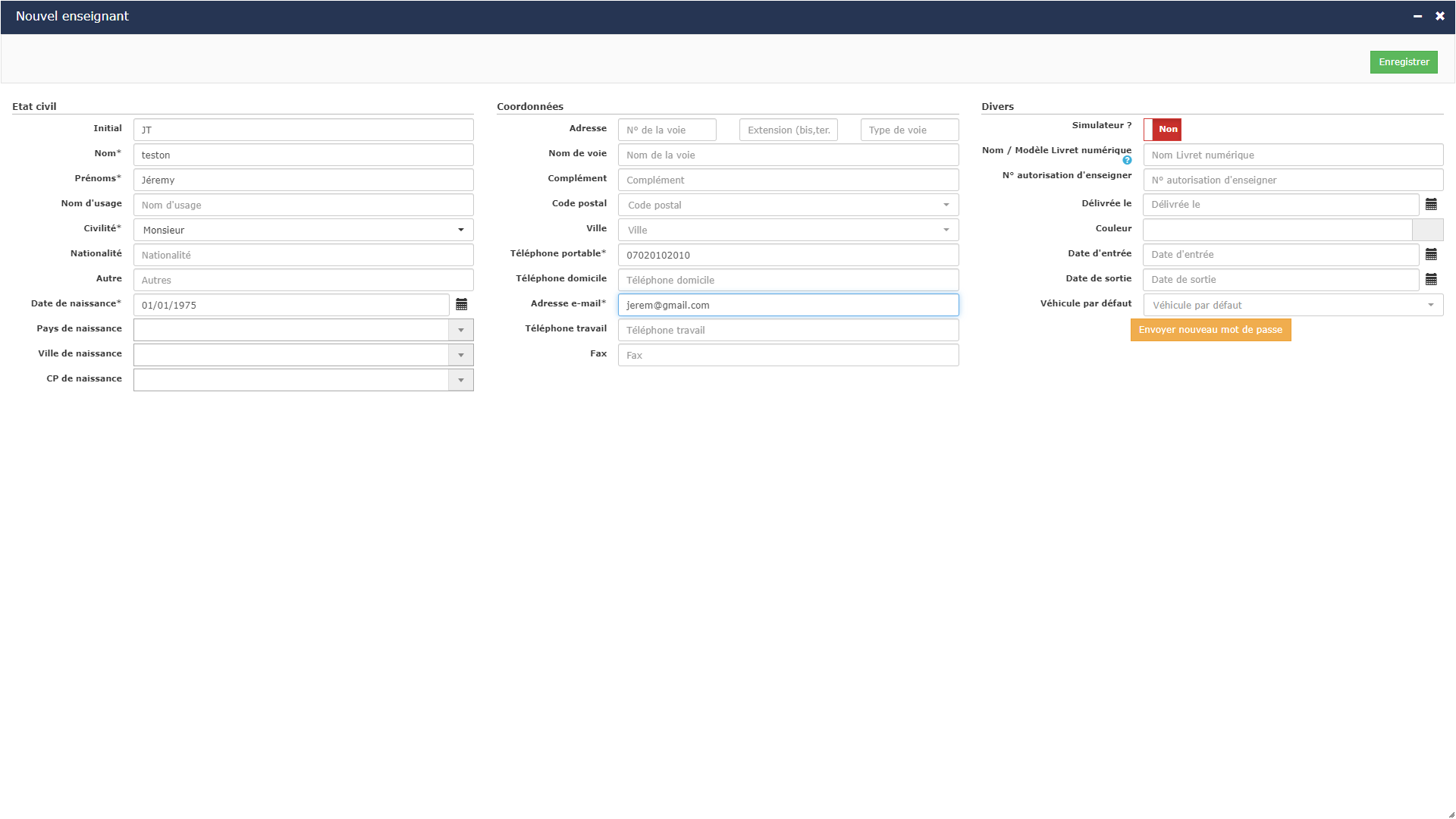Click the Nom Livret numérique field
1456x819 pixels.
(x=1293, y=155)
